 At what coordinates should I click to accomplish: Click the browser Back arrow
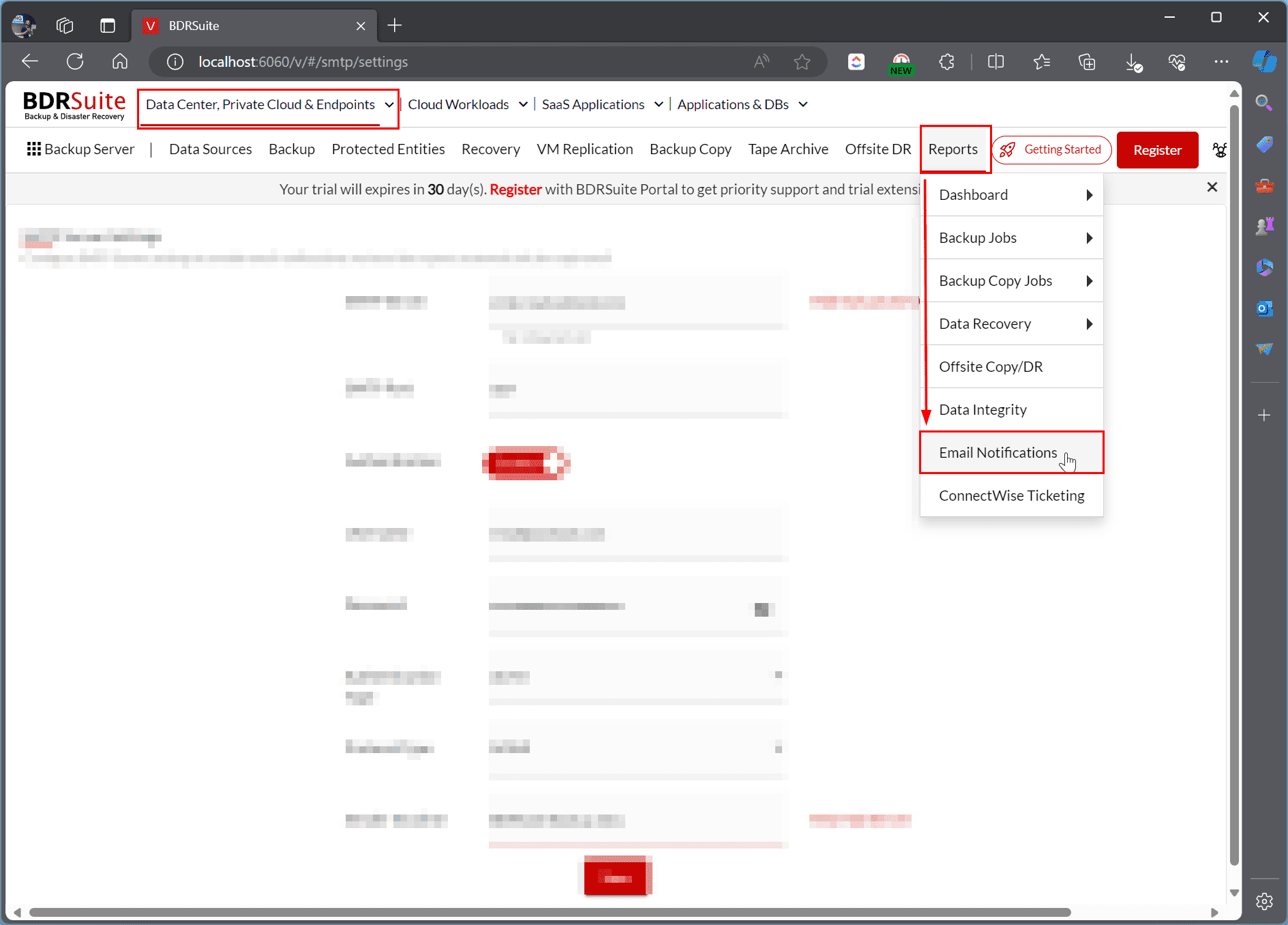[x=30, y=61]
